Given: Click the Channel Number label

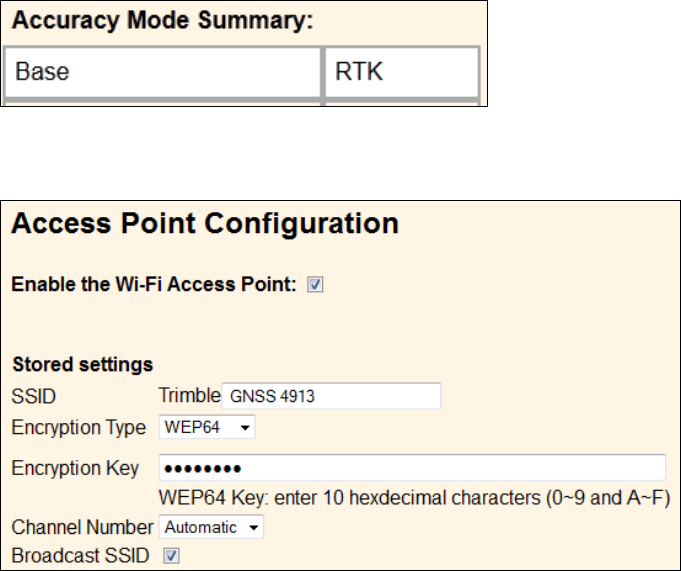Looking at the screenshot, I should [80, 527].
